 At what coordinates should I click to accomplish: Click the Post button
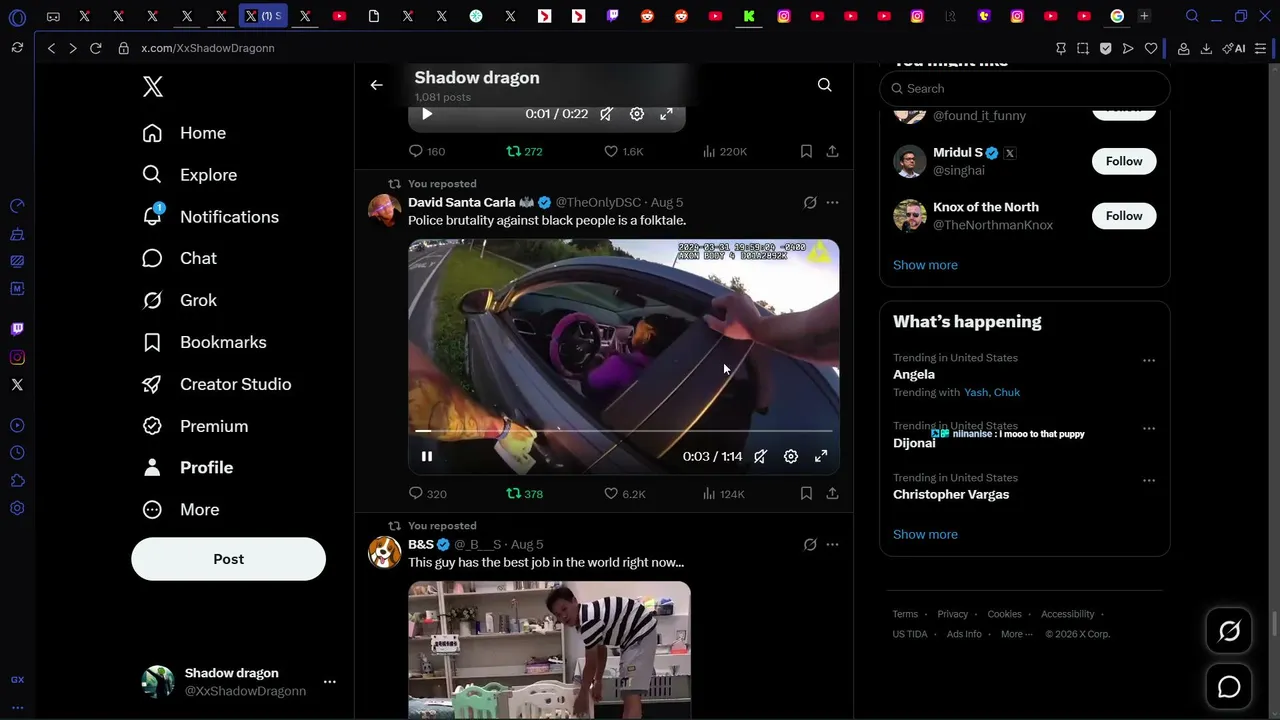click(x=228, y=559)
